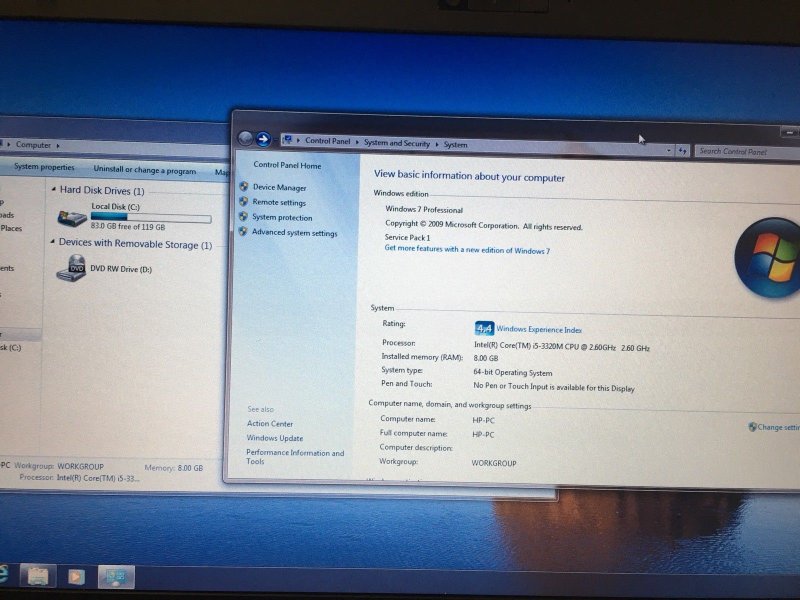The height and width of the screenshot is (600, 800).
Task: Click the Local Disk C: capacity bar
Action: click(x=151, y=217)
